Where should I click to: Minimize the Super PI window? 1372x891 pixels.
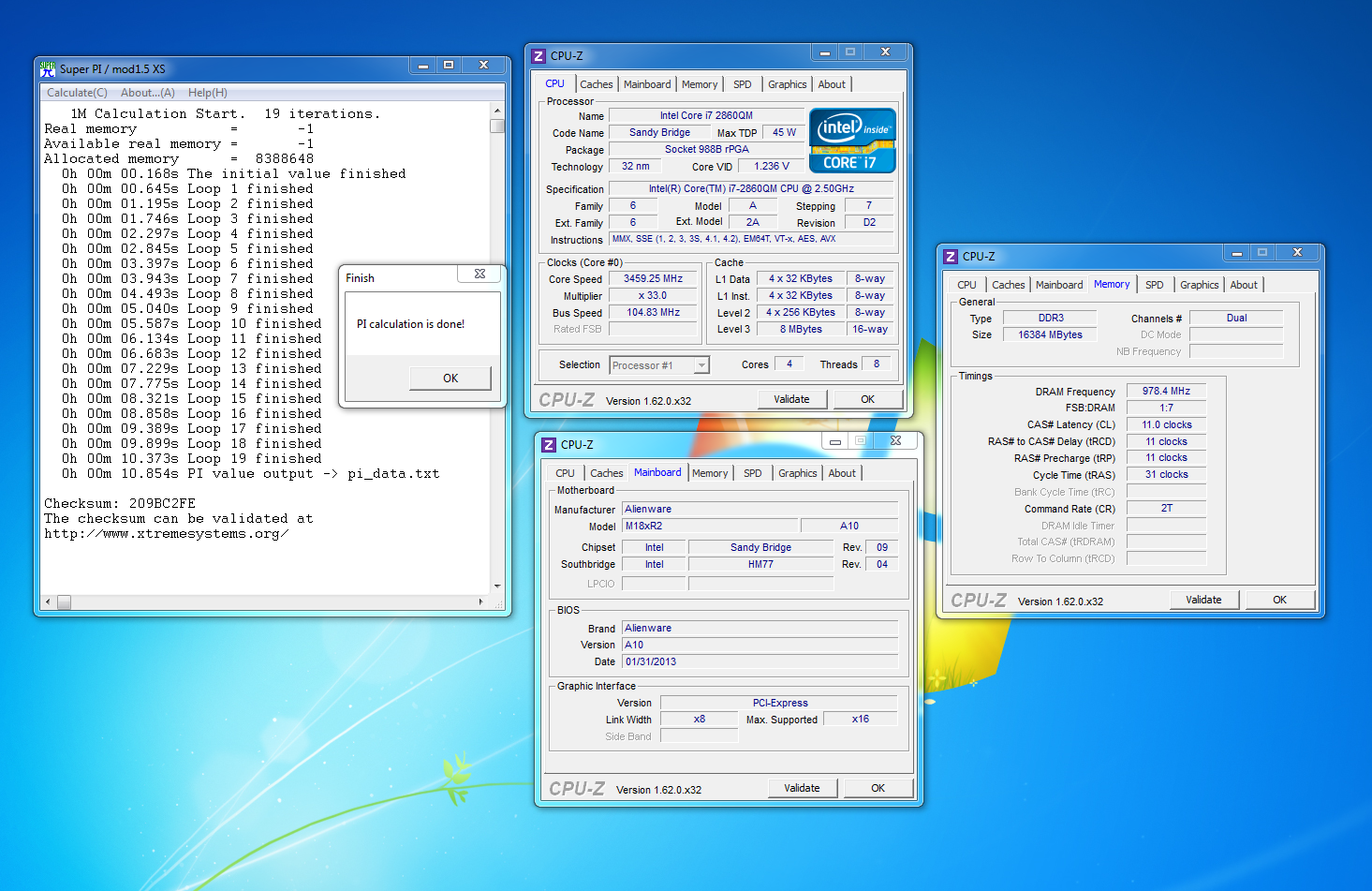click(x=423, y=65)
